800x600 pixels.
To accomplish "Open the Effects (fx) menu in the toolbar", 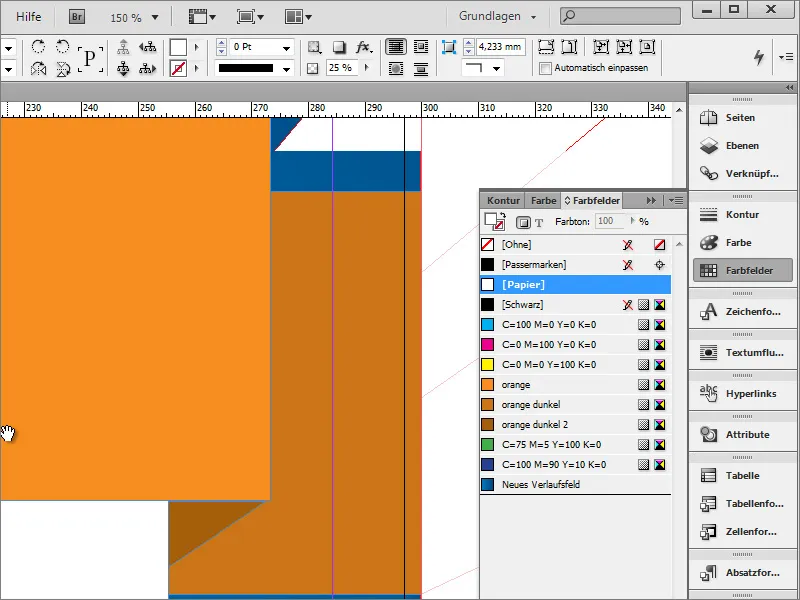I will (x=364, y=46).
